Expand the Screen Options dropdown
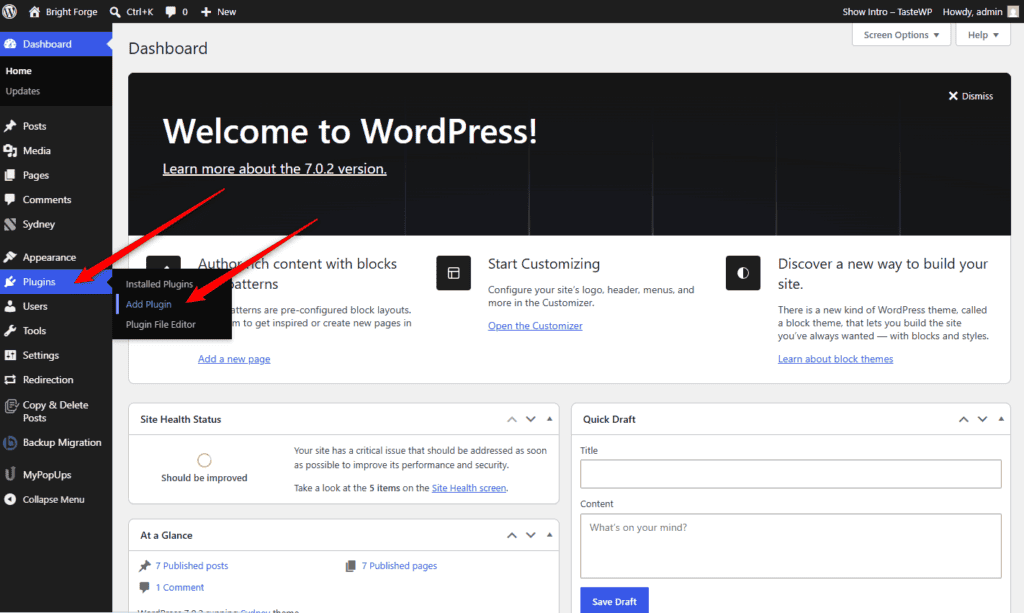The image size is (1024, 613). pos(901,35)
